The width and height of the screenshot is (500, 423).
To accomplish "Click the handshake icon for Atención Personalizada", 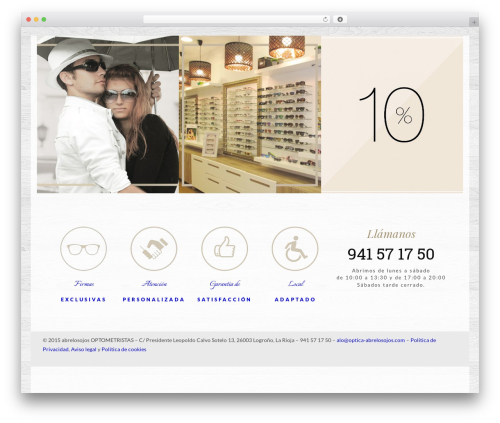I will click(x=154, y=249).
